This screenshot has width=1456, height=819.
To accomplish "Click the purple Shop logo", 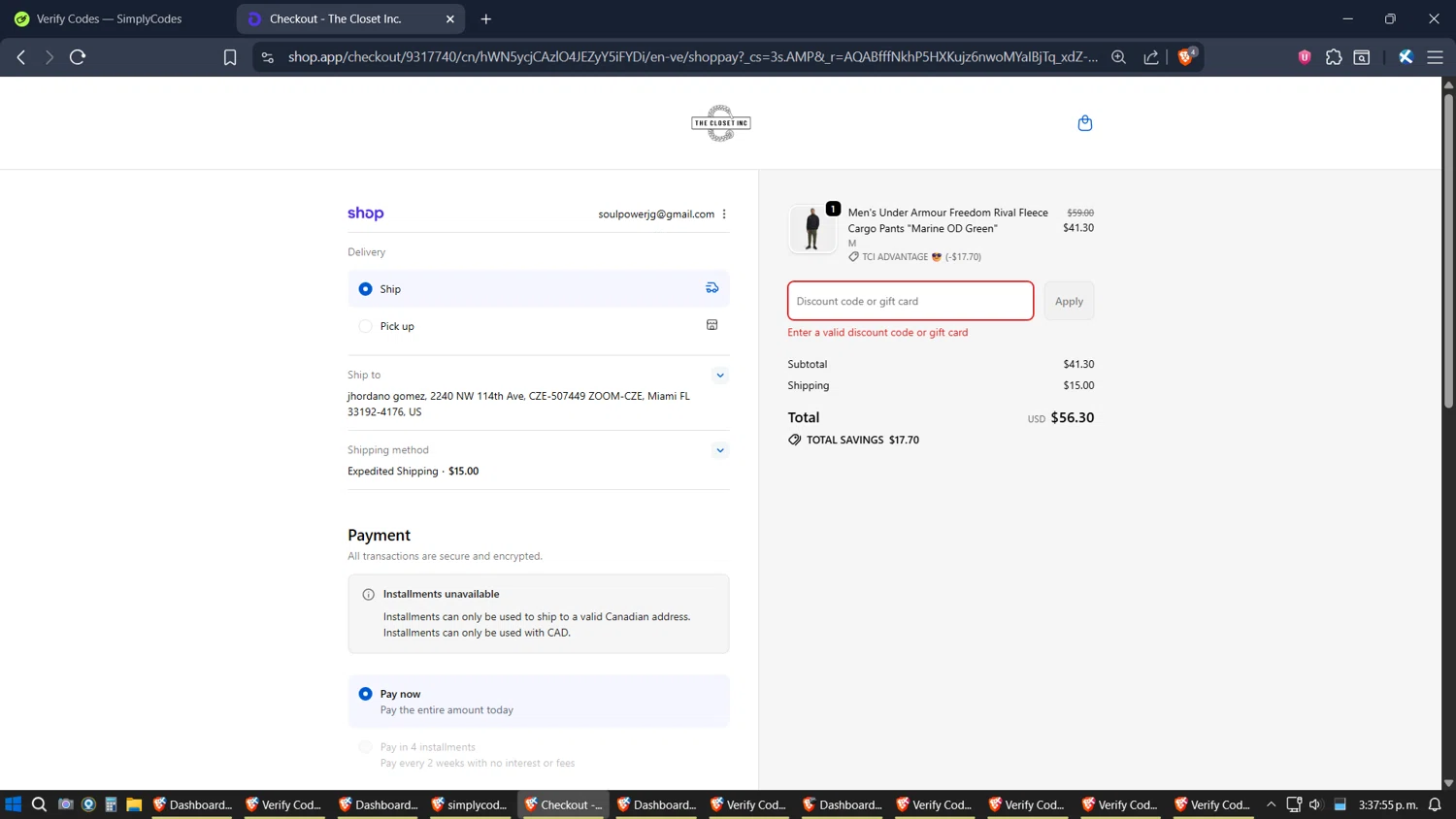I will tap(366, 213).
